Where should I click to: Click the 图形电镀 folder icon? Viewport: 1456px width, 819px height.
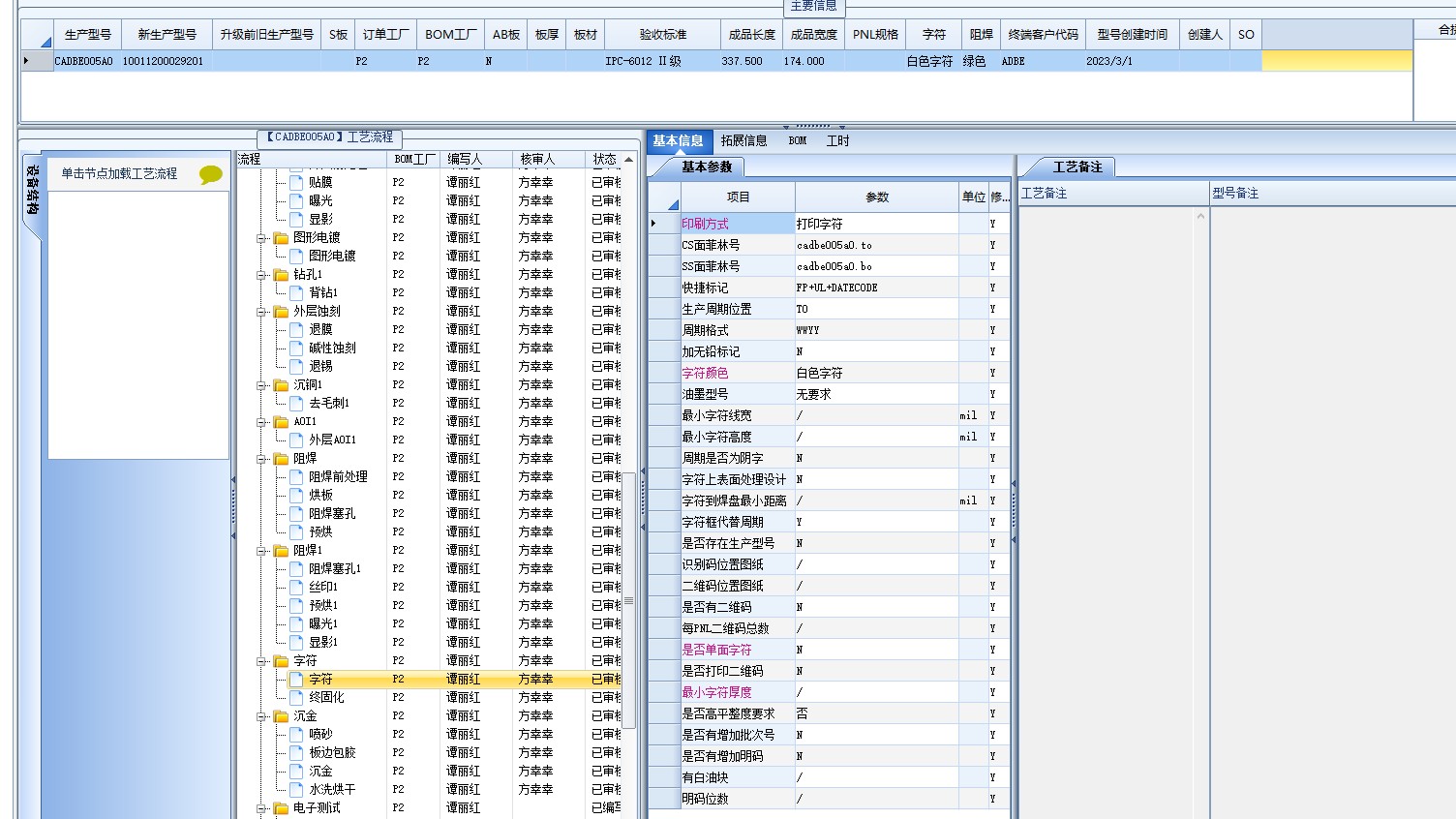(x=281, y=238)
